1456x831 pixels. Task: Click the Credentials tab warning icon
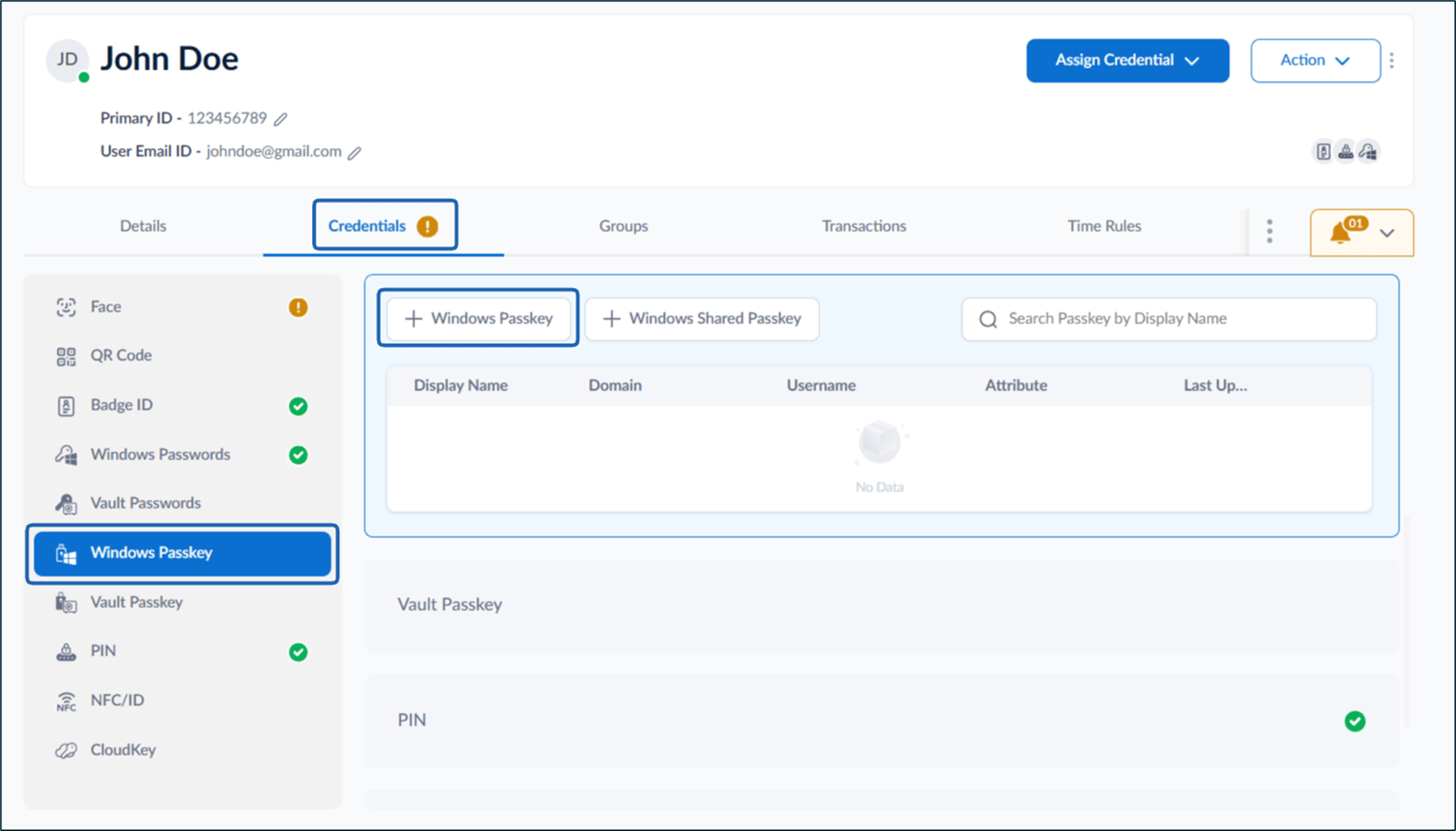[x=427, y=226]
